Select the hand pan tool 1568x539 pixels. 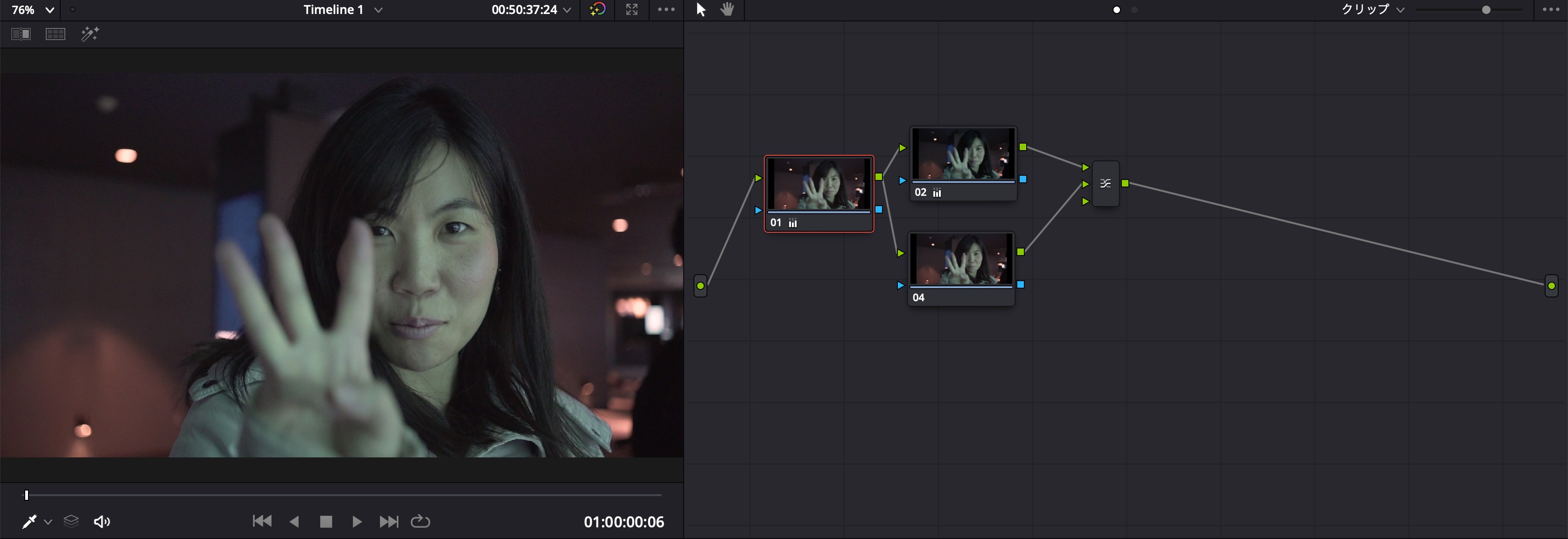pyautogui.click(x=728, y=10)
